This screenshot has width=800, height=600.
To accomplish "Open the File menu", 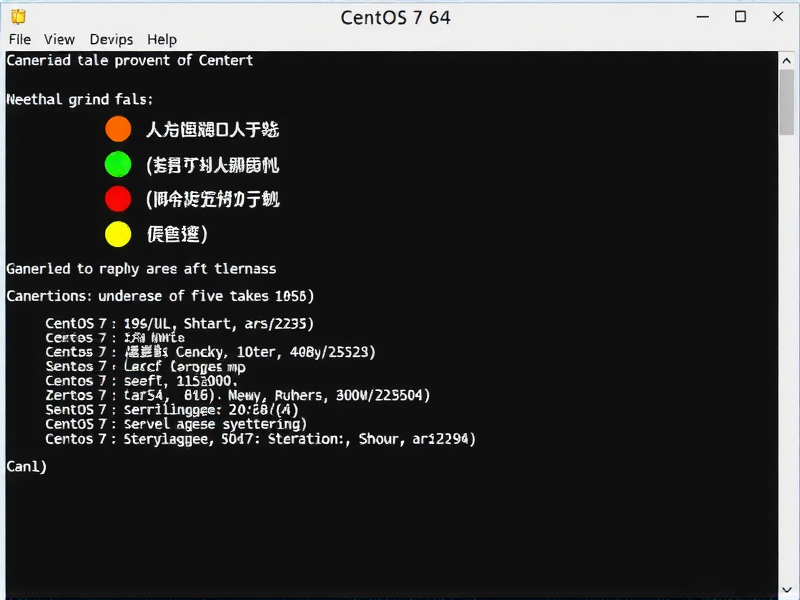I will coord(19,39).
